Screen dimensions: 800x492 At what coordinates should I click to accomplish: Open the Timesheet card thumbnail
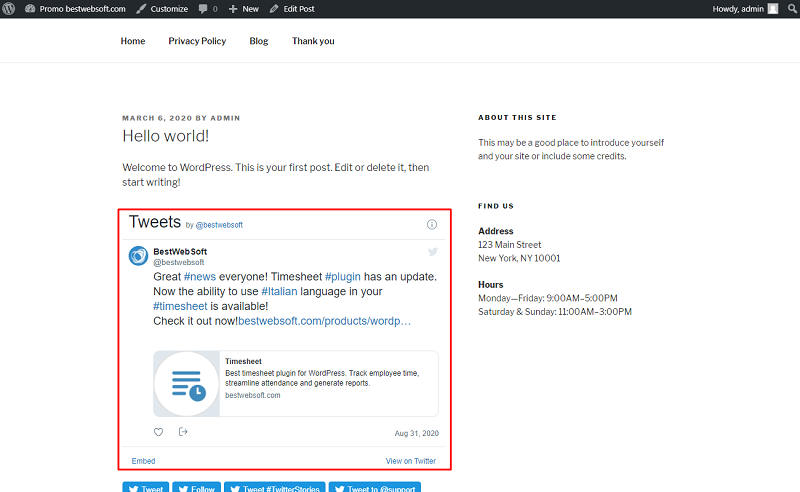click(187, 383)
